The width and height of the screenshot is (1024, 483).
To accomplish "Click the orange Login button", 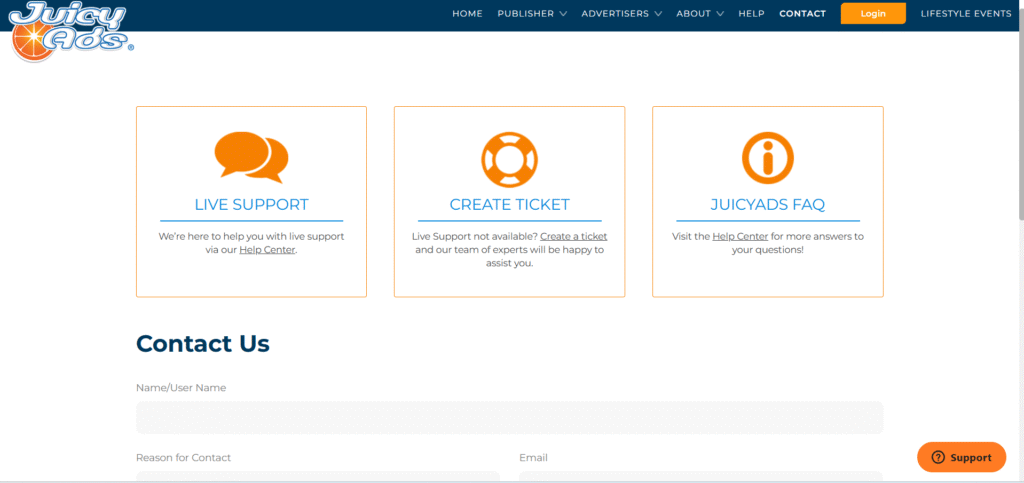I will pos(873,14).
